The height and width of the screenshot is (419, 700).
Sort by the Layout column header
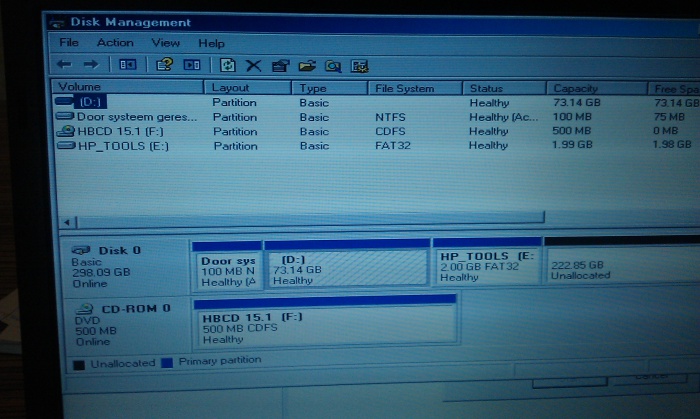[x=248, y=87]
